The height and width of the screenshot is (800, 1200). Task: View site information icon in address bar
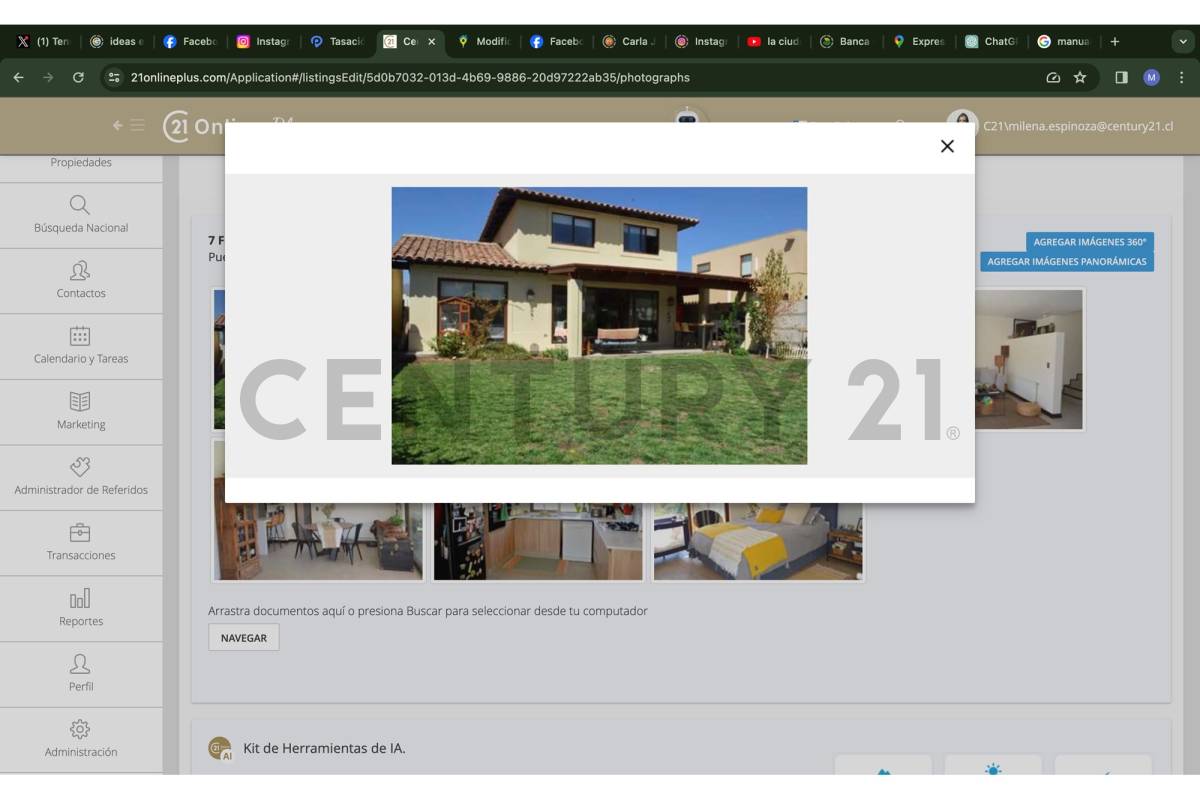(114, 77)
